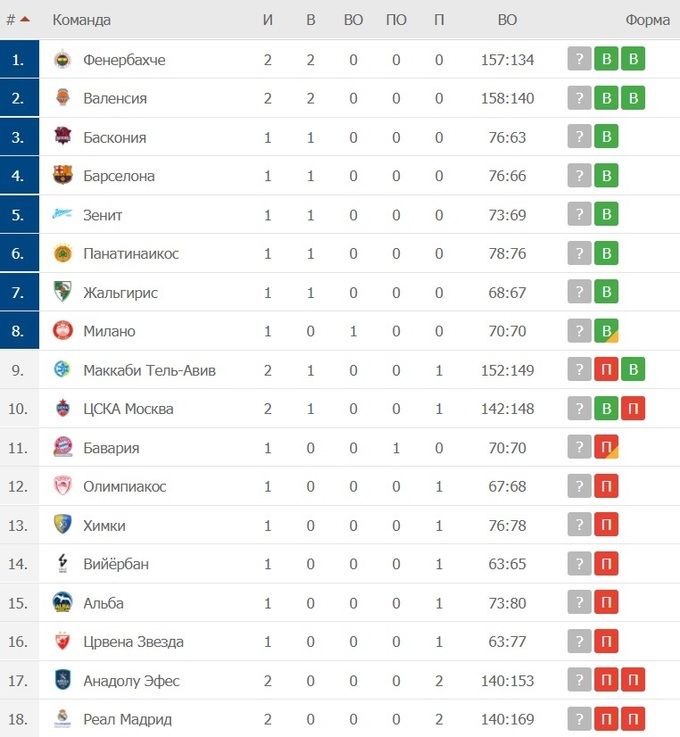Viewport: 680px width, 737px height.
Task: Click the gray question mark in Fenerbahçe row
Action: tap(579, 60)
